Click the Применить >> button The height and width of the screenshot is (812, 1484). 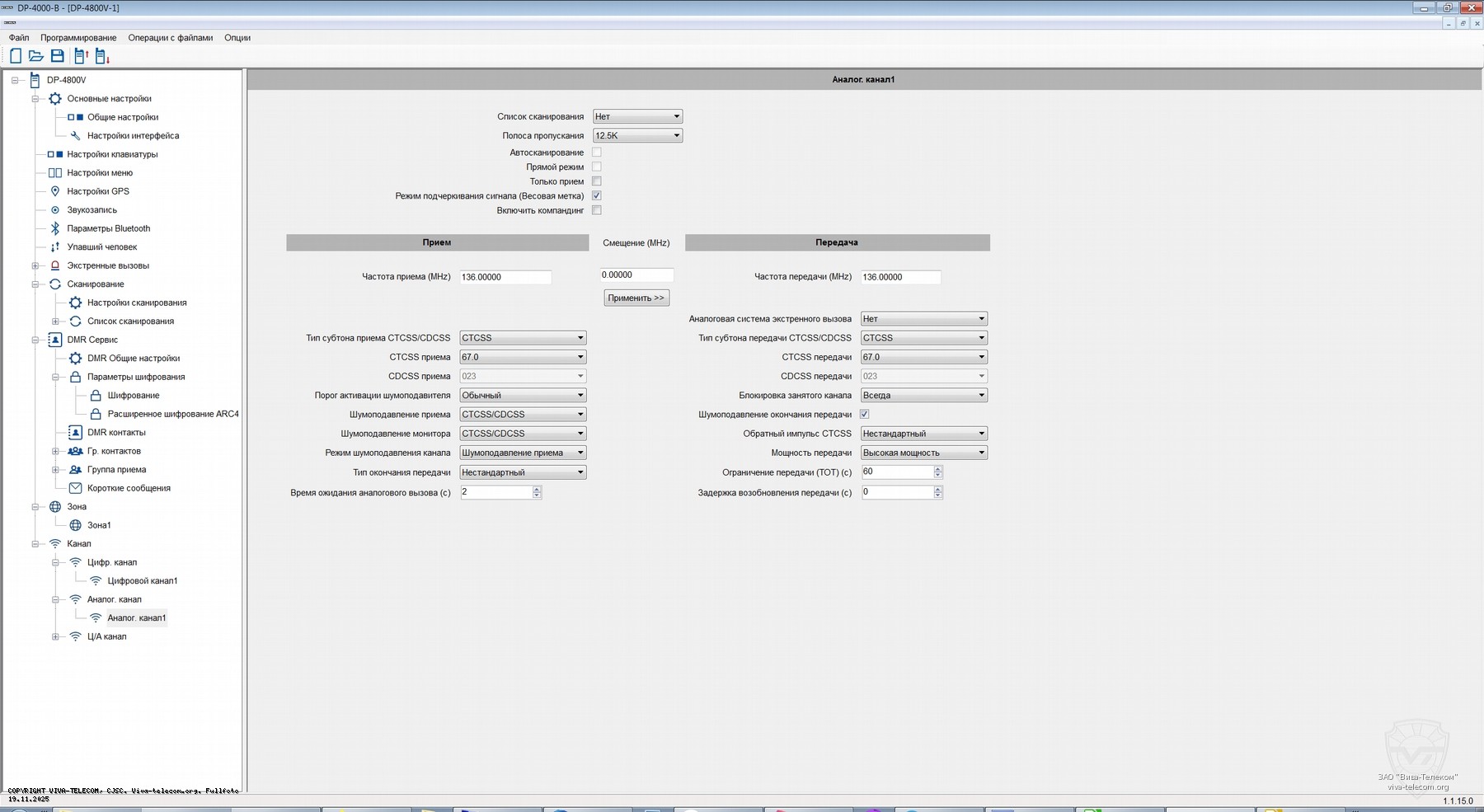pos(636,298)
